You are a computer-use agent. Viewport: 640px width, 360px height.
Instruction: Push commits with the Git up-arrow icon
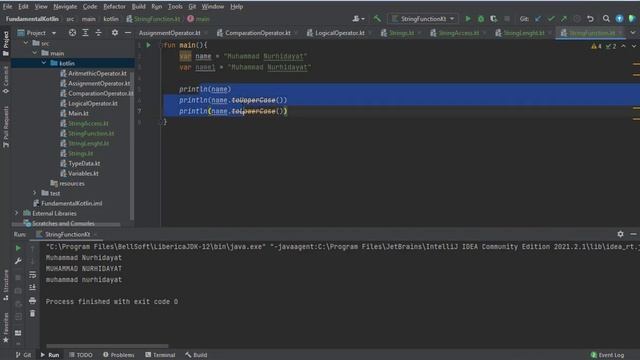tap(564, 19)
